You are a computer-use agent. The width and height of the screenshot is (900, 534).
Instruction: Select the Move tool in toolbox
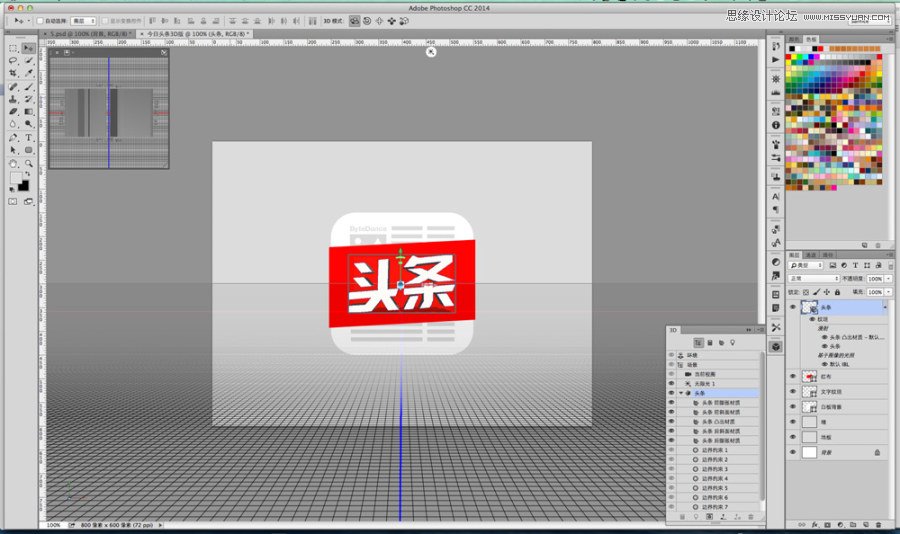[28, 48]
